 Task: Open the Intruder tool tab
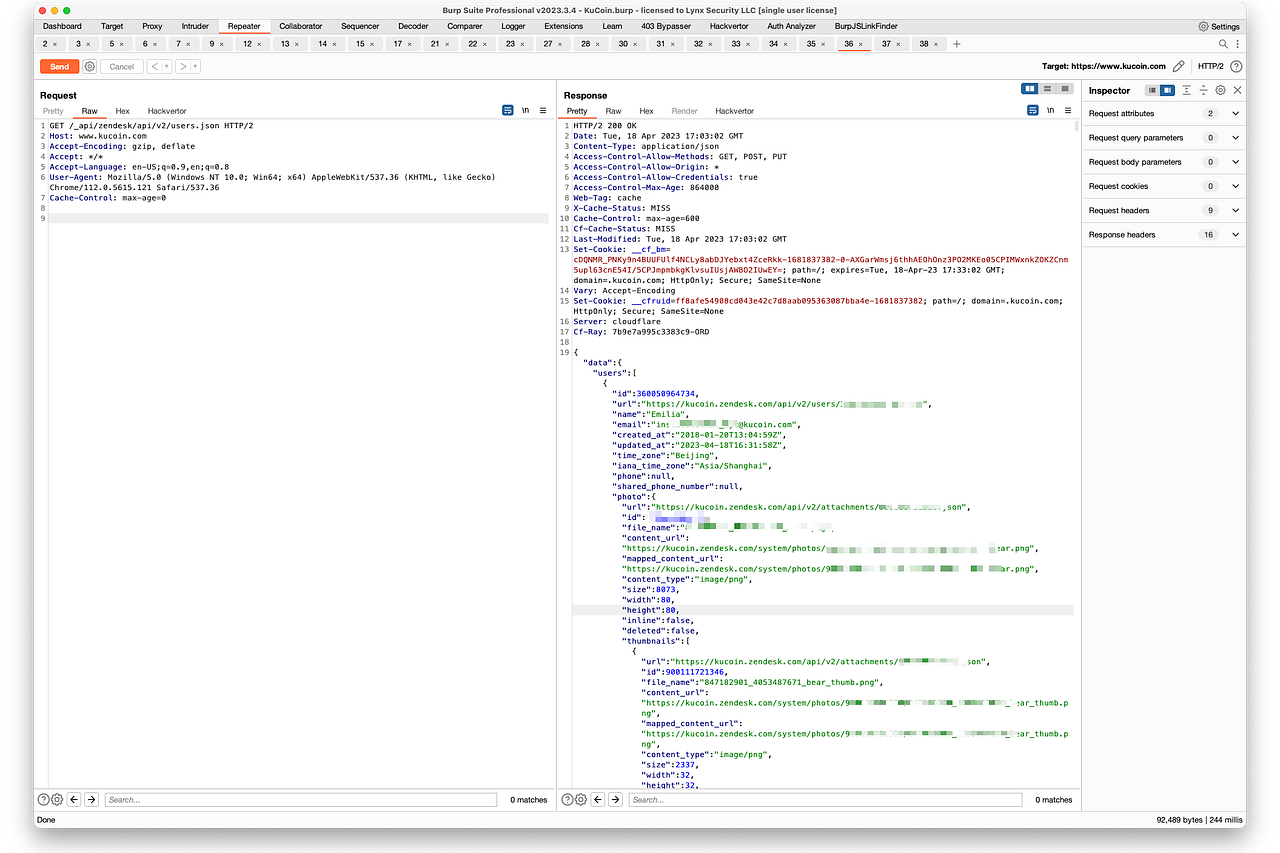coord(196,26)
